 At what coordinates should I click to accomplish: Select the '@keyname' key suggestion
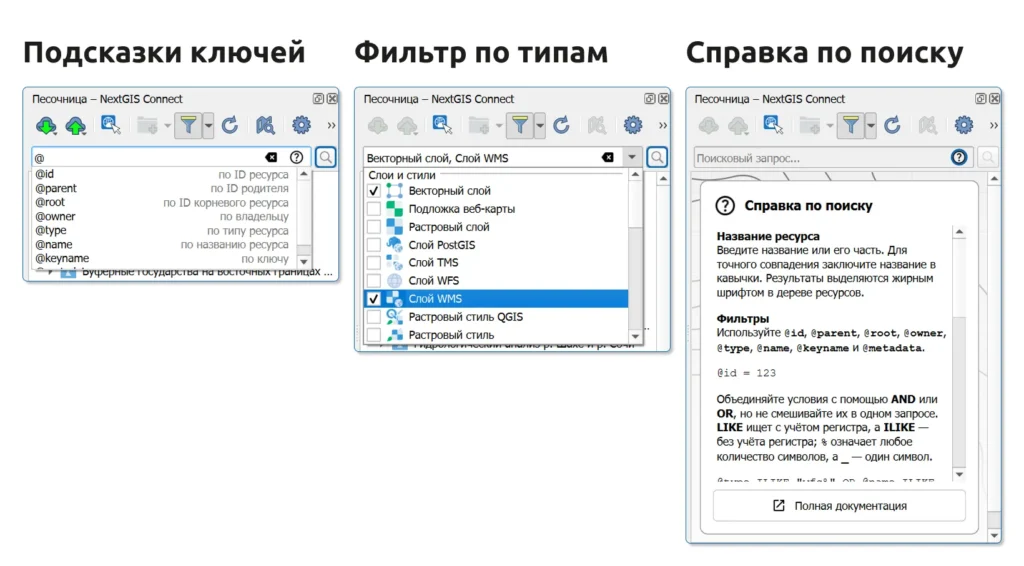164,259
